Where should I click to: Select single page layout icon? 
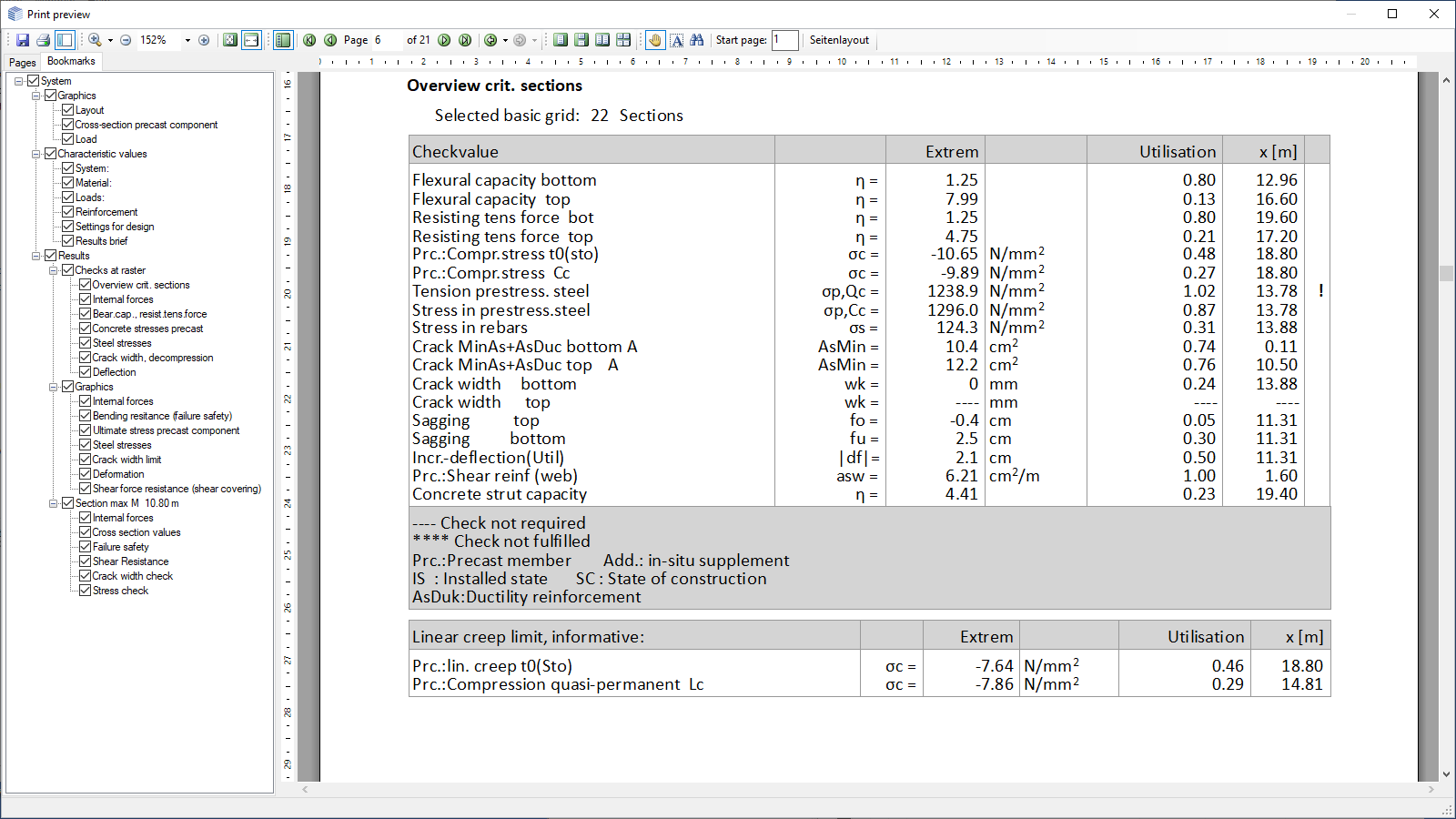click(x=561, y=40)
